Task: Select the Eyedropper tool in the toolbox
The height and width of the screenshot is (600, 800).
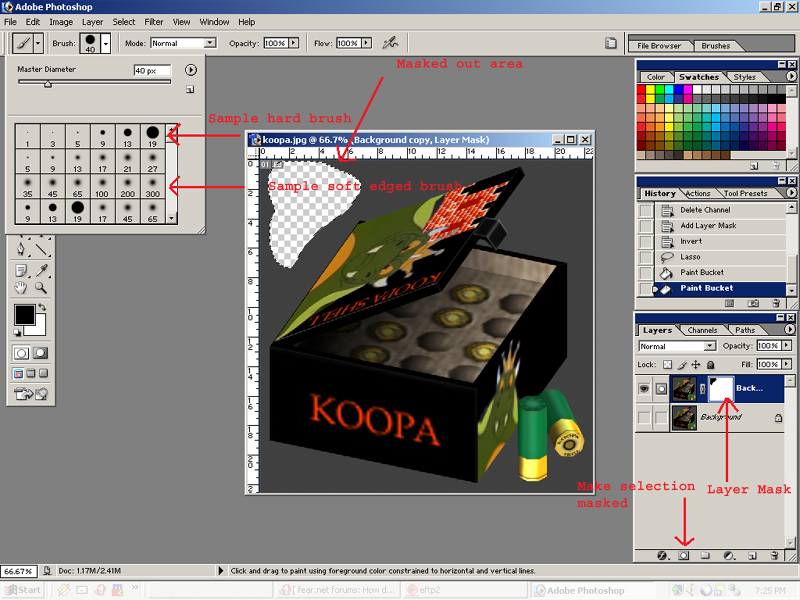Action: pos(41,270)
